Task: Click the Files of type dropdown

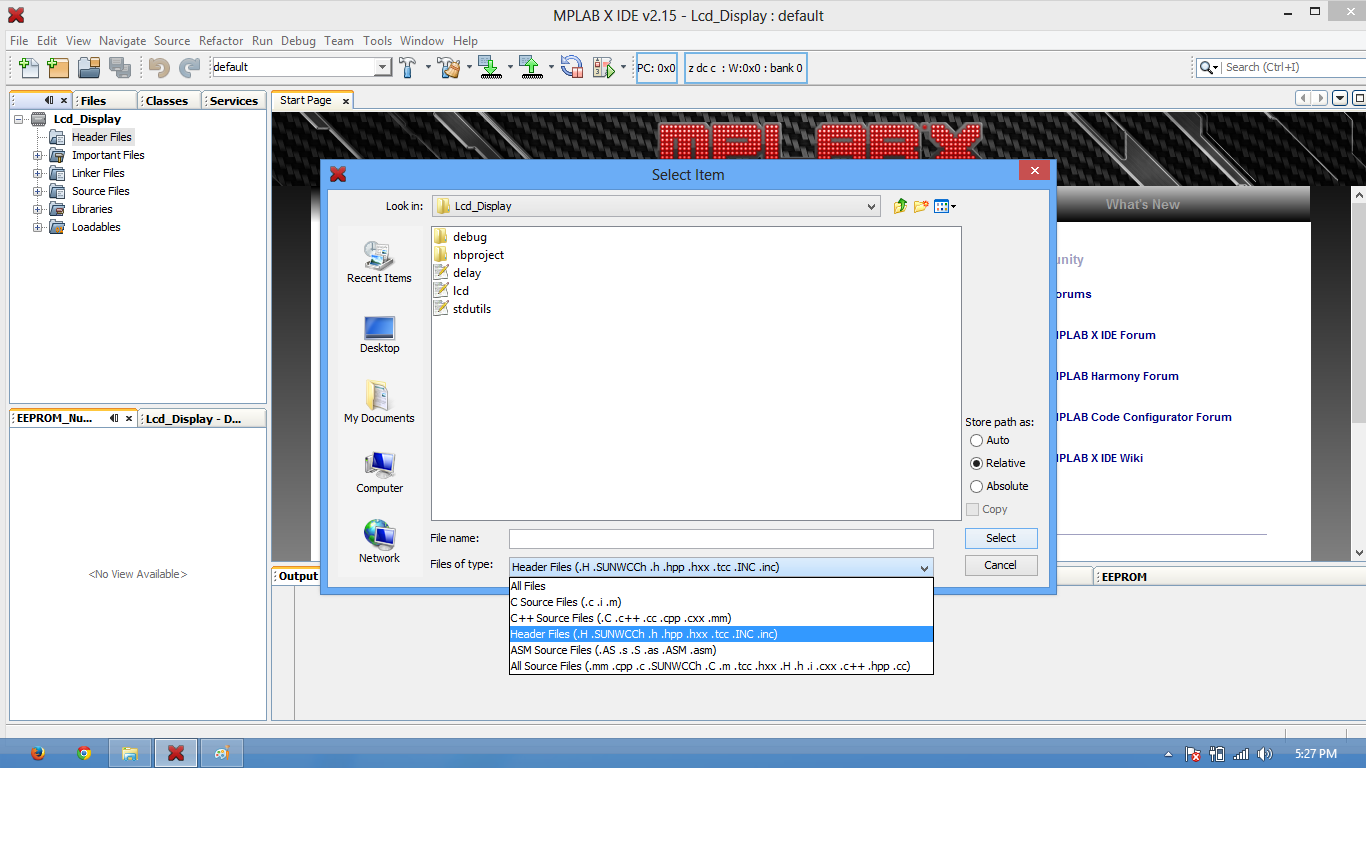Action: tap(721, 567)
